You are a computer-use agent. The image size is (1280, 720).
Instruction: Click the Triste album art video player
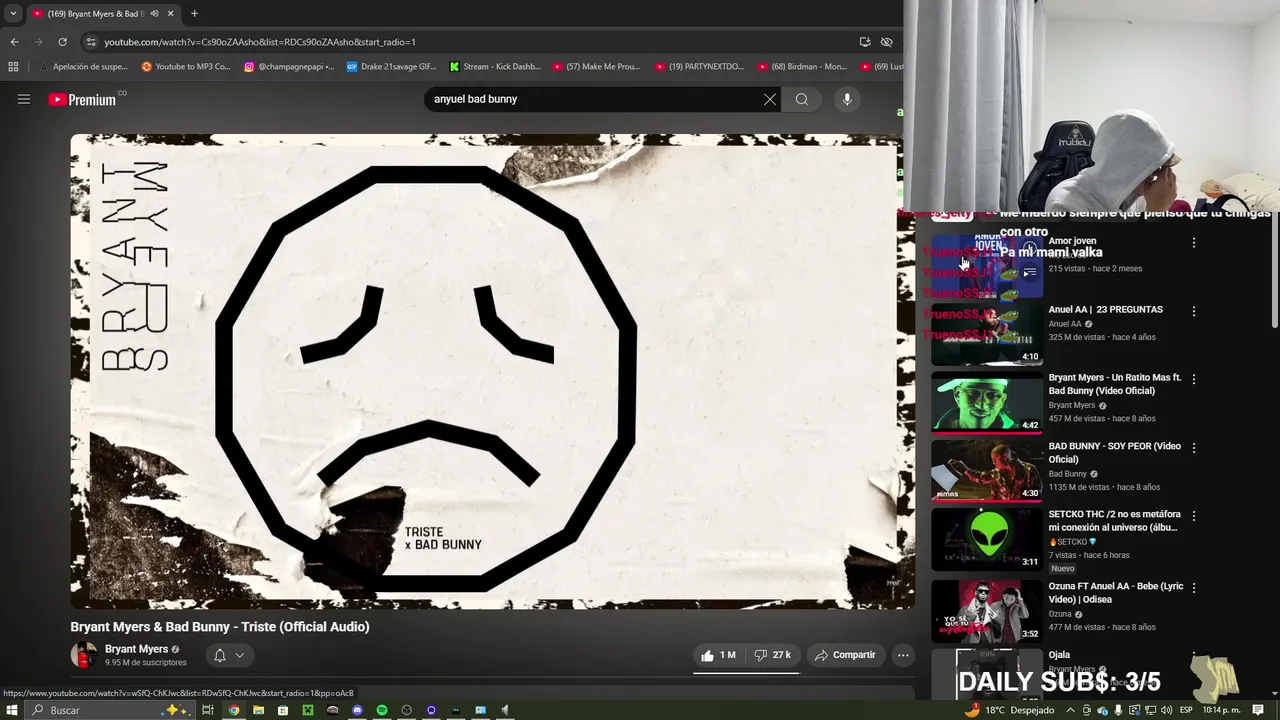pyautogui.click(x=492, y=371)
